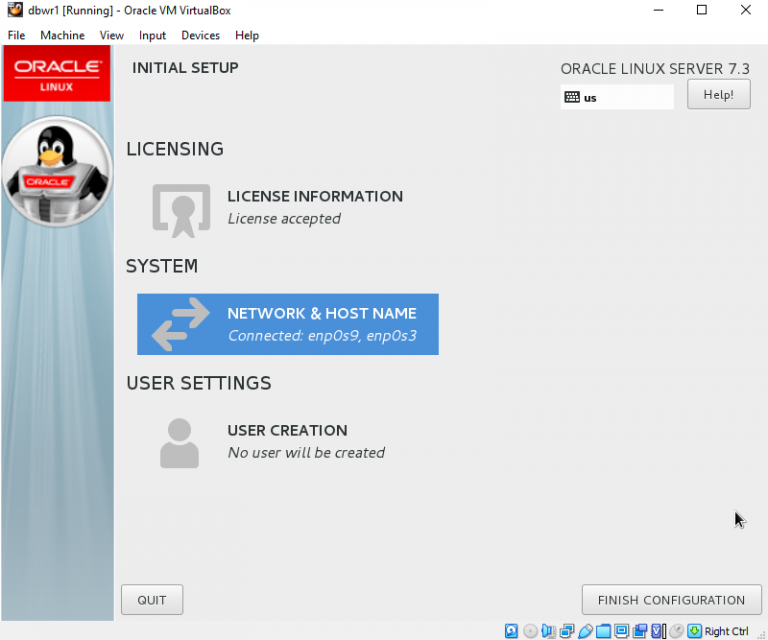The image size is (768, 640).
Task: Click the display status bar icon
Action: click(621, 631)
